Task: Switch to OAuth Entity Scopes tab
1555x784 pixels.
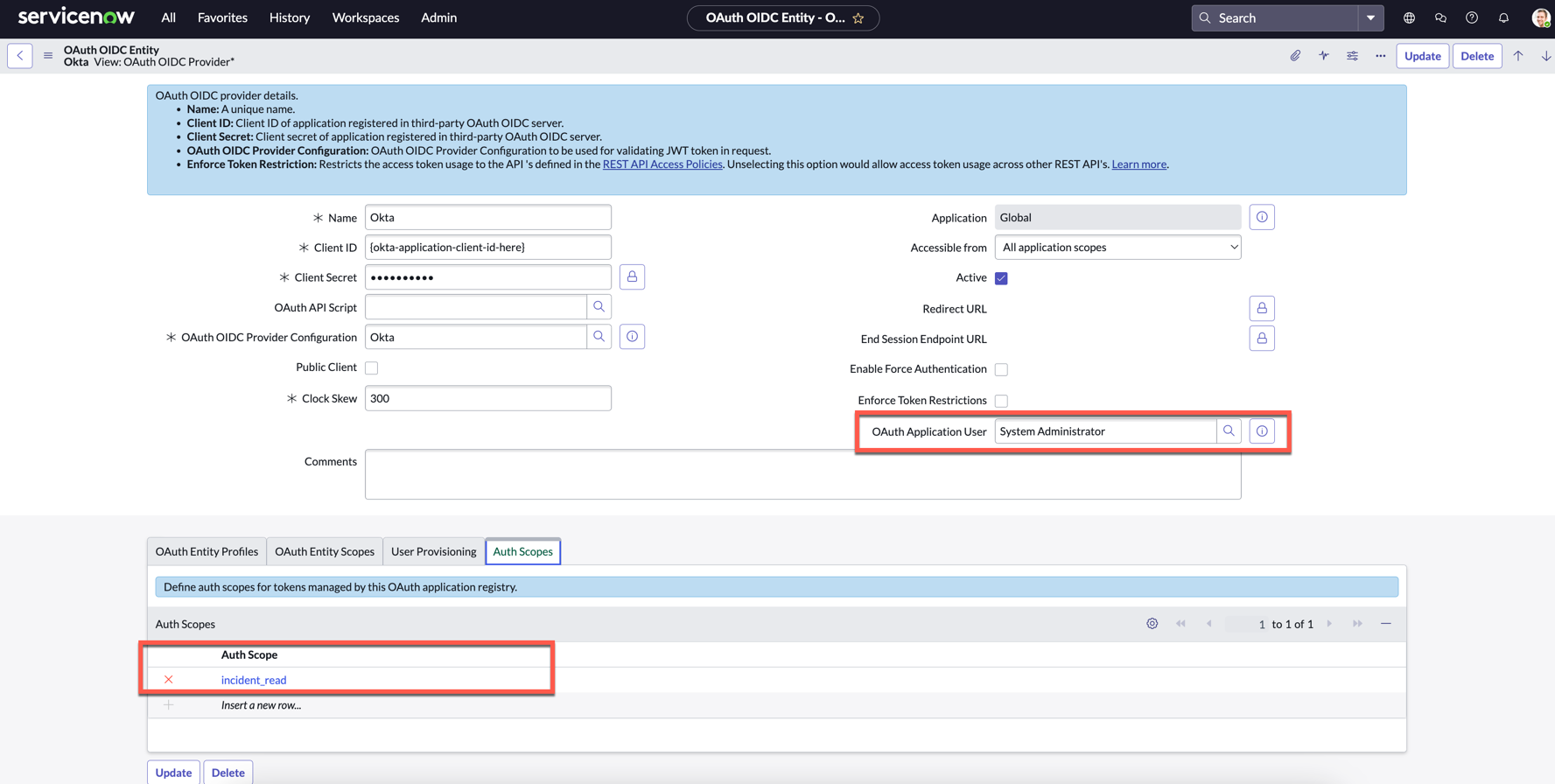Action: pyautogui.click(x=325, y=551)
